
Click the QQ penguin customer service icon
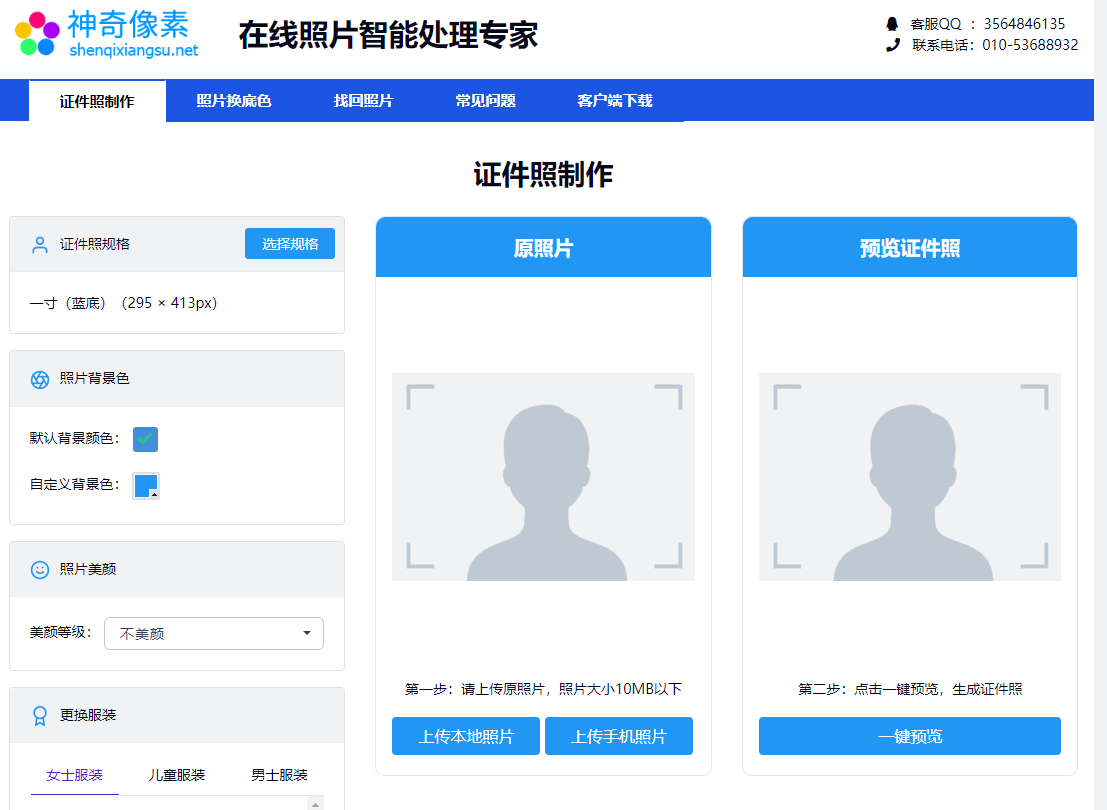click(x=892, y=24)
